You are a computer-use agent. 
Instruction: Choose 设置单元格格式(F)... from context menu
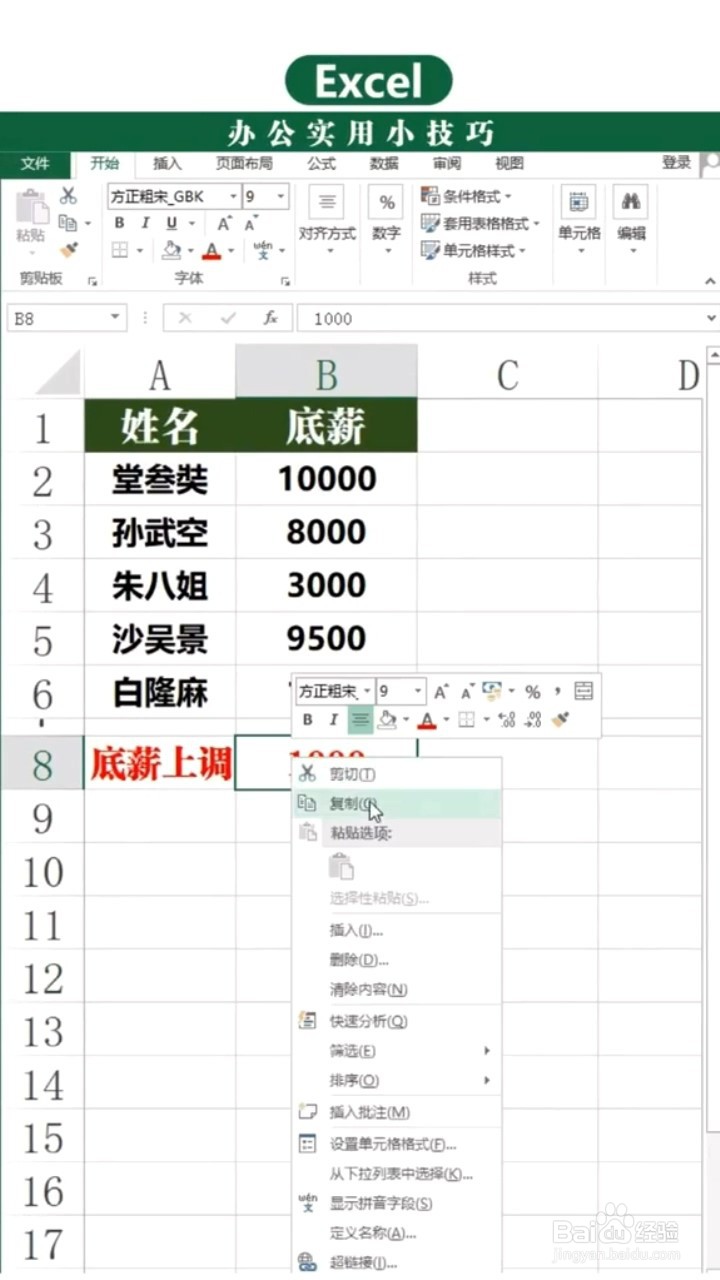click(397, 1144)
